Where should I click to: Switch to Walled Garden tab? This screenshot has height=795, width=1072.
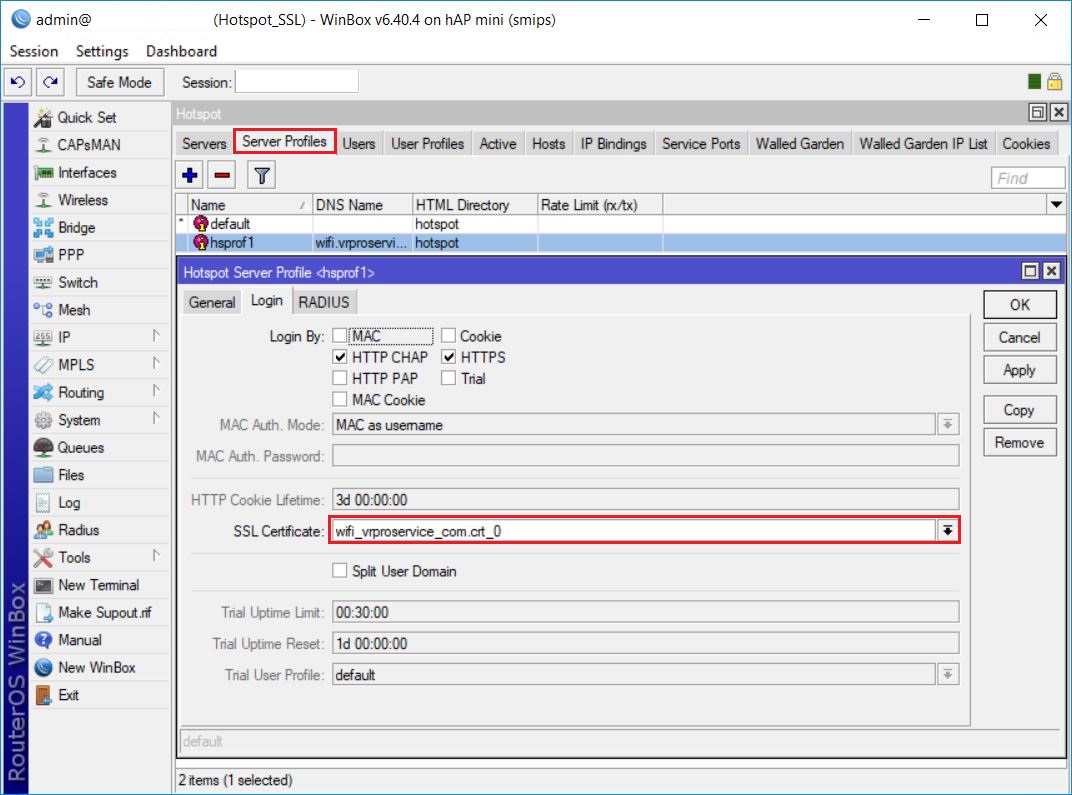[799, 144]
